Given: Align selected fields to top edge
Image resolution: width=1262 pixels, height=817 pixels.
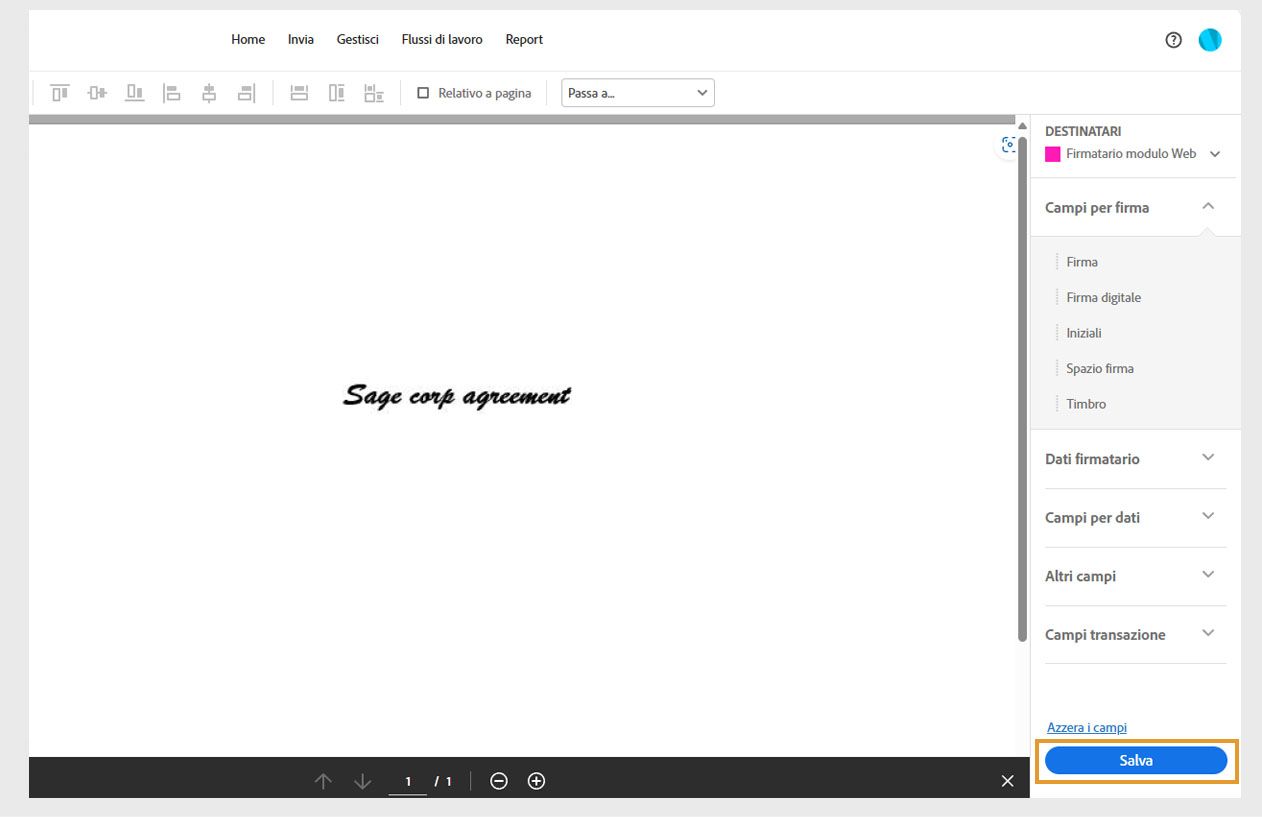Looking at the screenshot, I should 60,93.
